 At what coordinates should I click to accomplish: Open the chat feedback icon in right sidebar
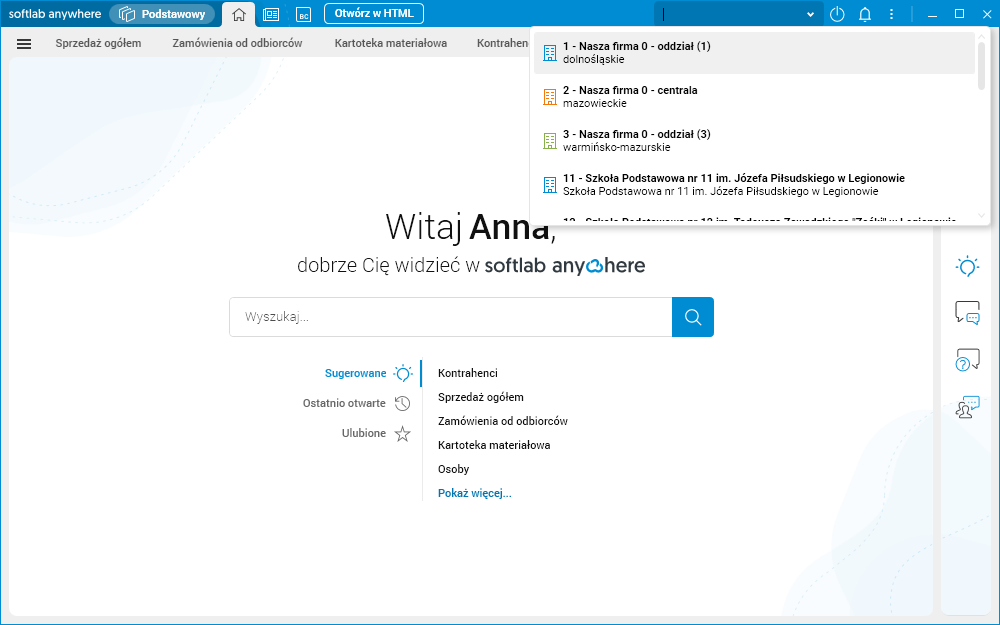(x=966, y=313)
